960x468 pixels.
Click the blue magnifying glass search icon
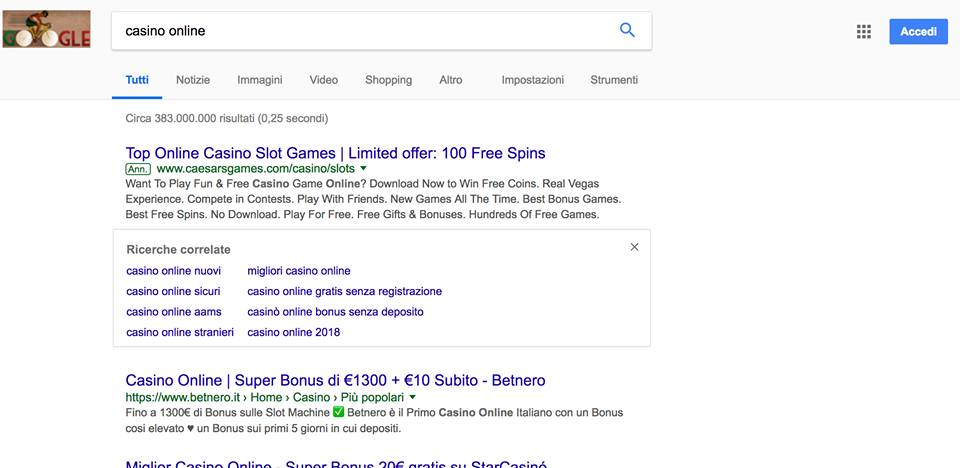(627, 30)
